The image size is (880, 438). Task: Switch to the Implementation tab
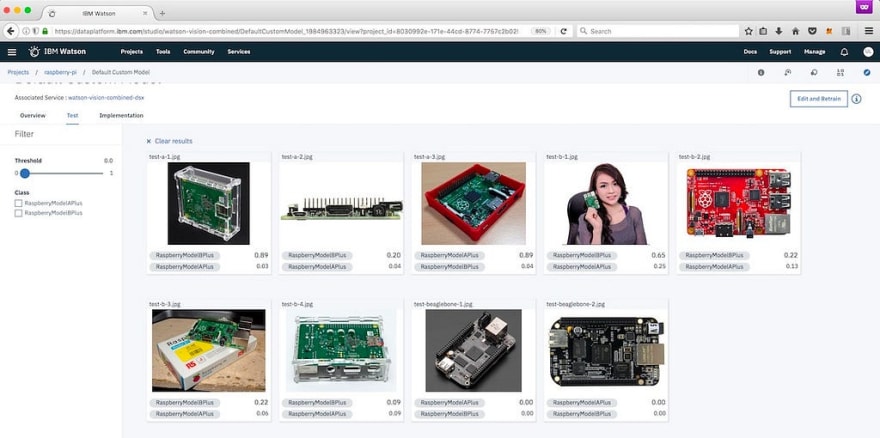(x=121, y=116)
